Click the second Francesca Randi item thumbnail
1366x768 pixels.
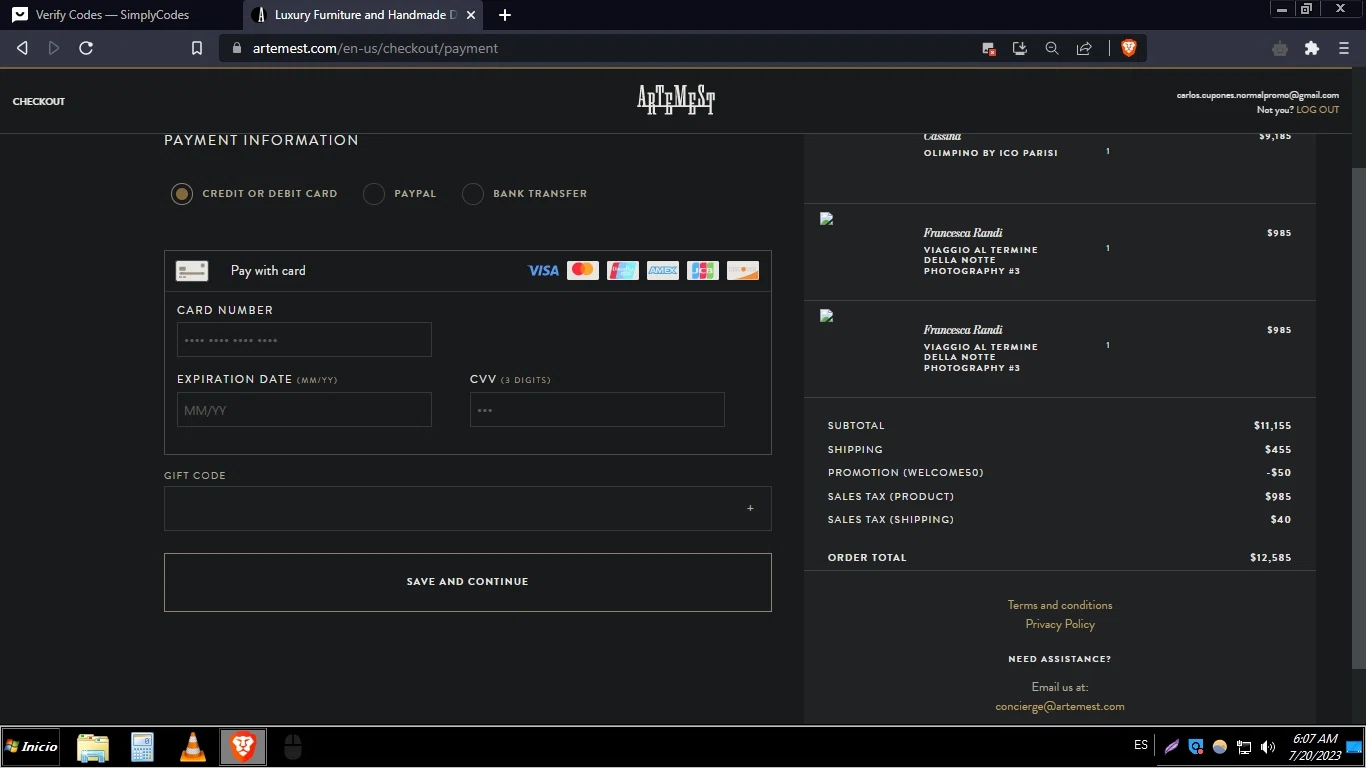(827, 315)
